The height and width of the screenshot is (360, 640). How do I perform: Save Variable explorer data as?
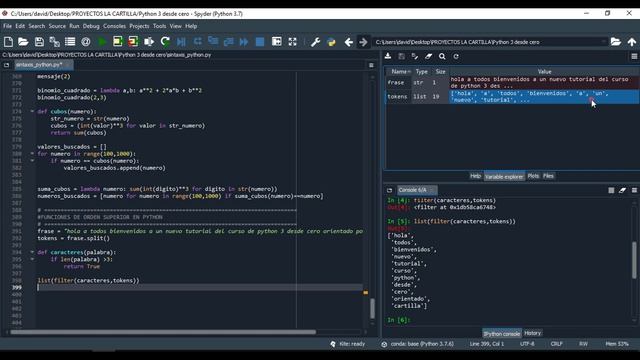(x=415, y=56)
